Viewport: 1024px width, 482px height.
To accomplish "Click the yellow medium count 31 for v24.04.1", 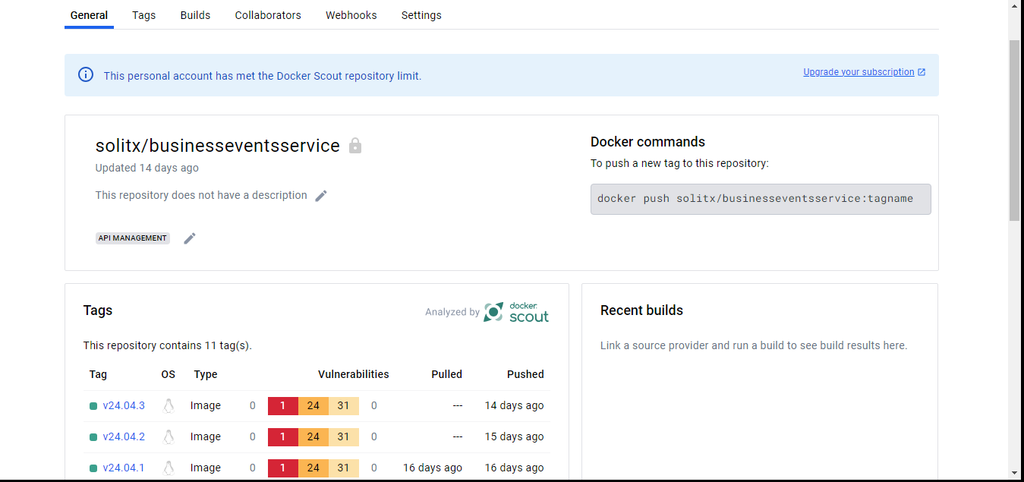I will [344, 468].
